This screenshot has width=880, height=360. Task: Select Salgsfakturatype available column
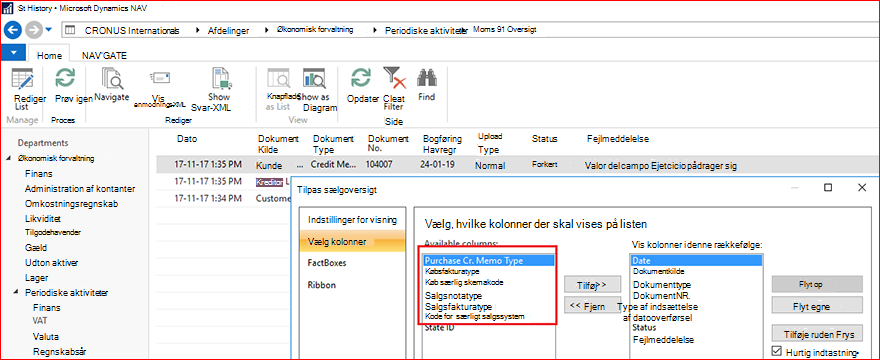459,307
